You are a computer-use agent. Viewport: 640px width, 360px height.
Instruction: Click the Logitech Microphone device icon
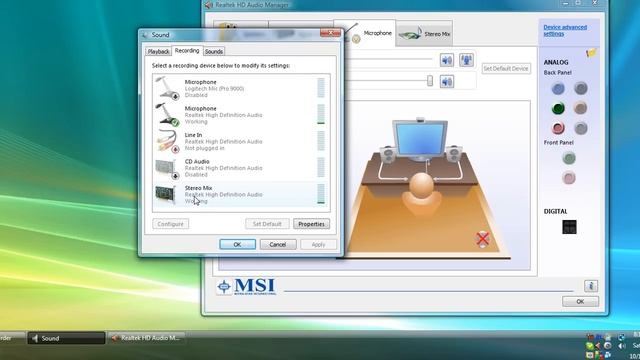(167, 88)
